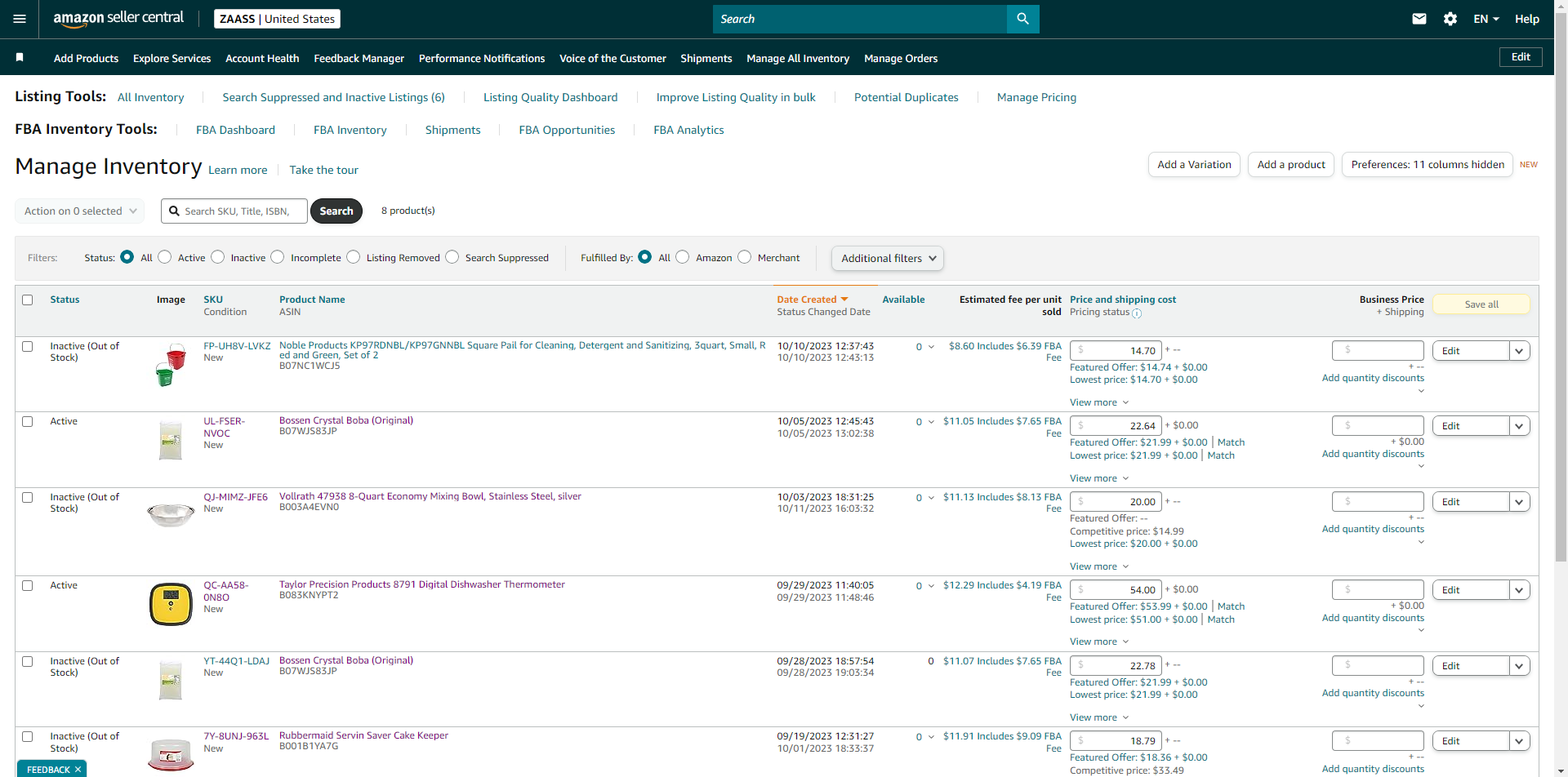Open Manage Orders menu item
Viewport: 1568px width, 777px height.
point(901,58)
